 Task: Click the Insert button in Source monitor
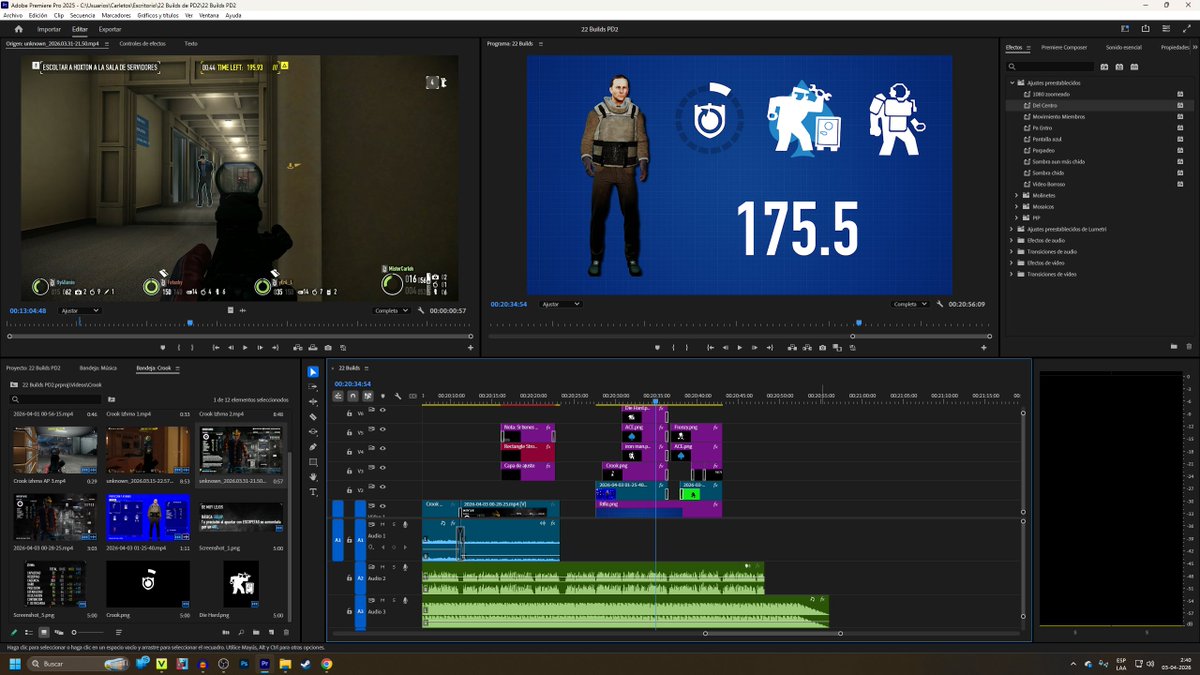pos(298,348)
